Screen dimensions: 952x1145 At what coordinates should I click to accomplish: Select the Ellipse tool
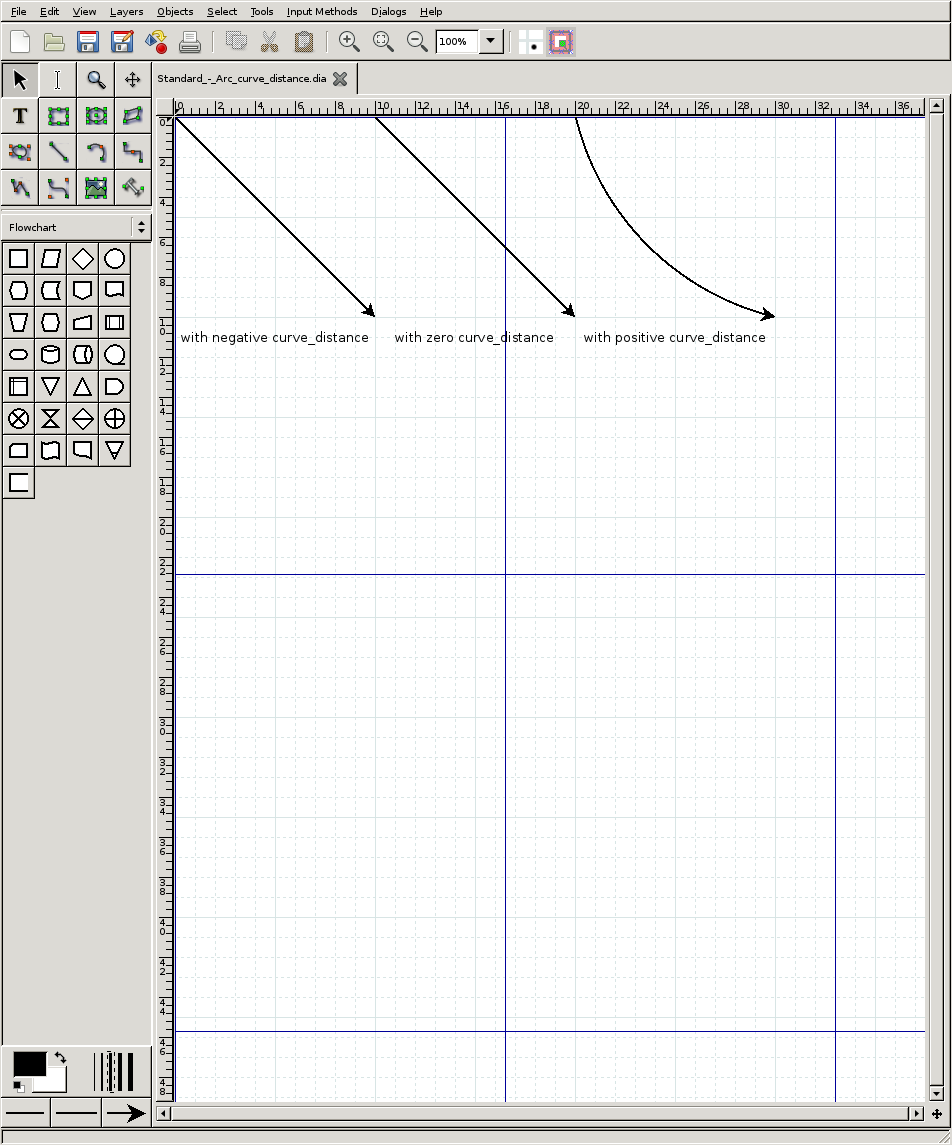tap(96, 116)
